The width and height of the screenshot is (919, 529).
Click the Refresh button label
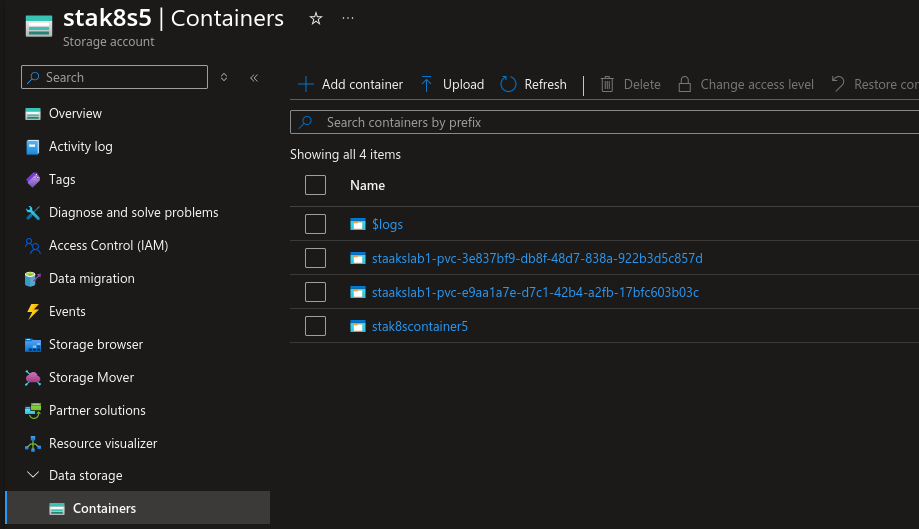click(x=545, y=84)
